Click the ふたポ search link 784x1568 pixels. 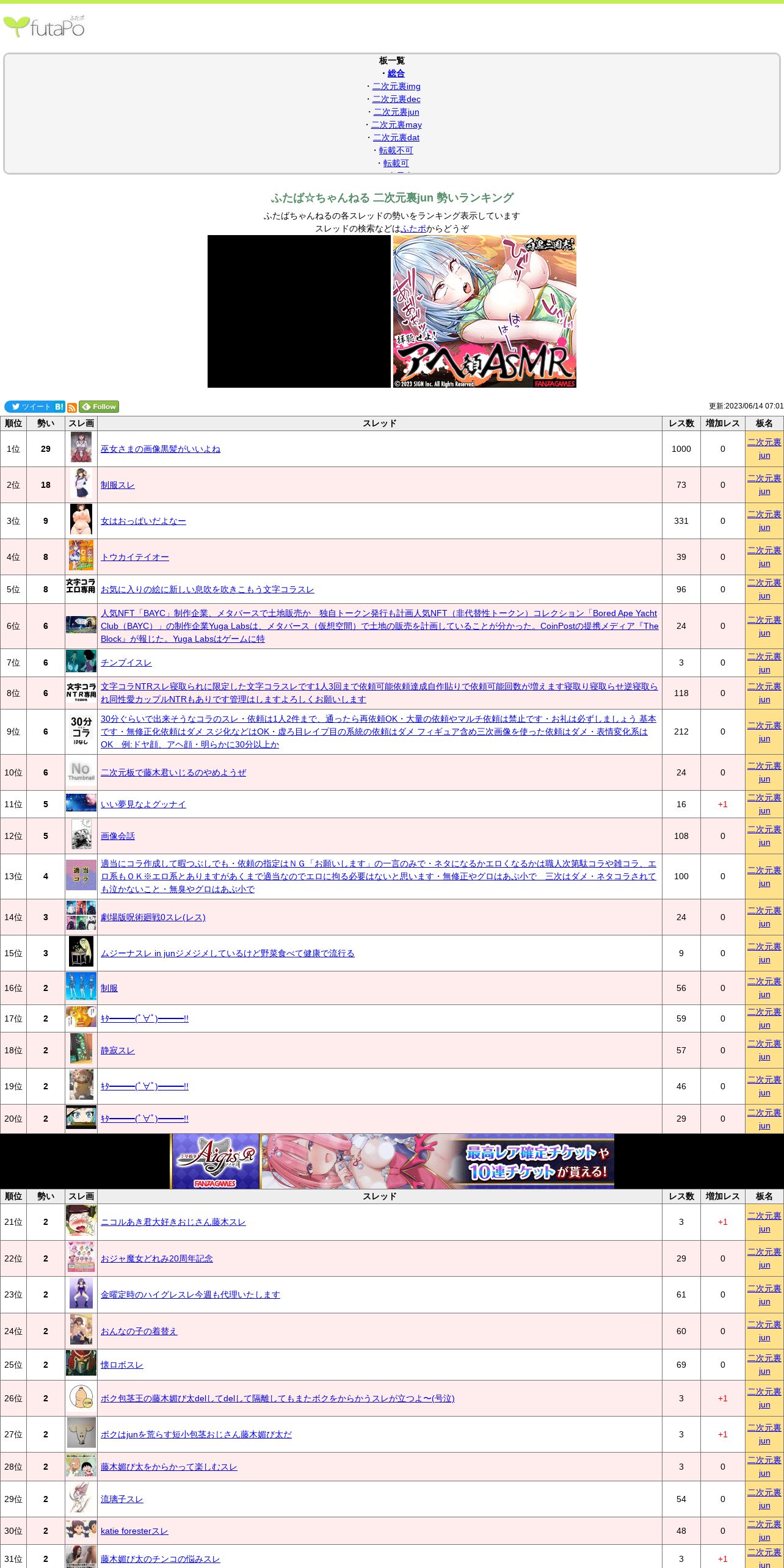413,228
